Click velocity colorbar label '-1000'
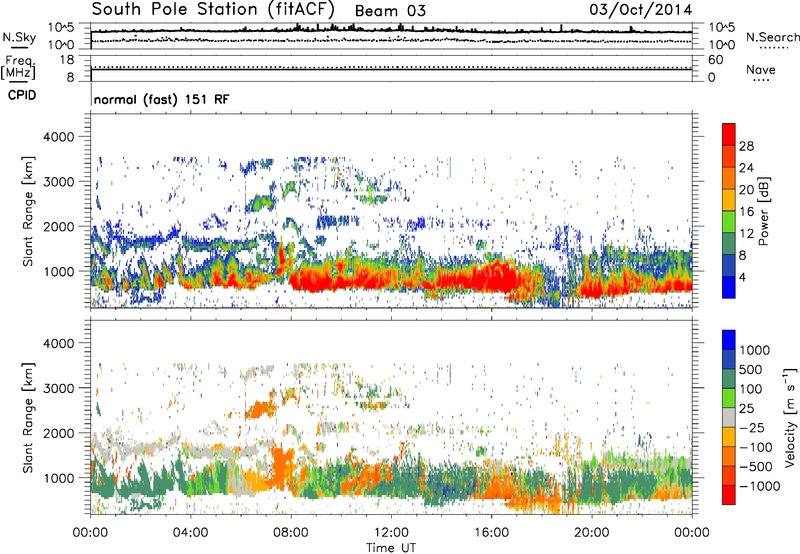 760,486
